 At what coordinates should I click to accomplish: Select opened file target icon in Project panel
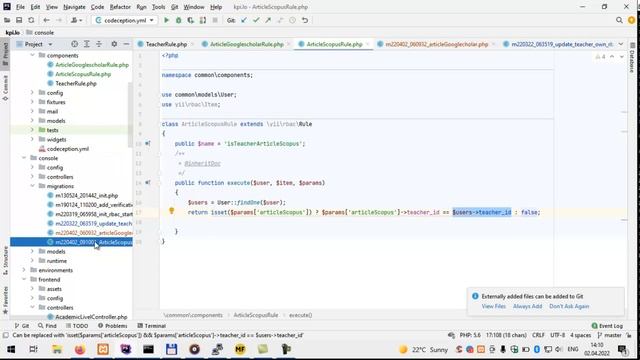click(x=74, y=44)
